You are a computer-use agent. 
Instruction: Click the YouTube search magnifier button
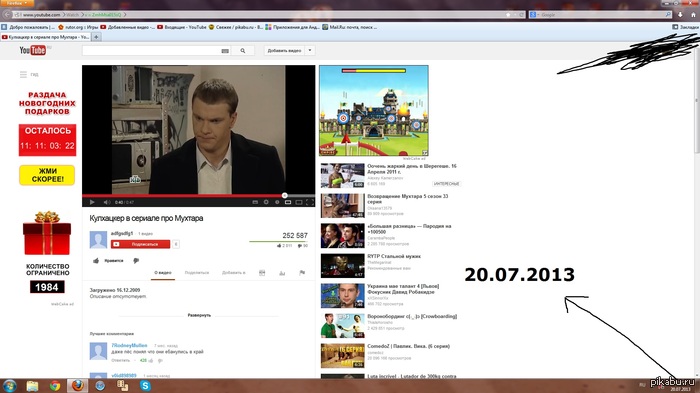(243, 51)
